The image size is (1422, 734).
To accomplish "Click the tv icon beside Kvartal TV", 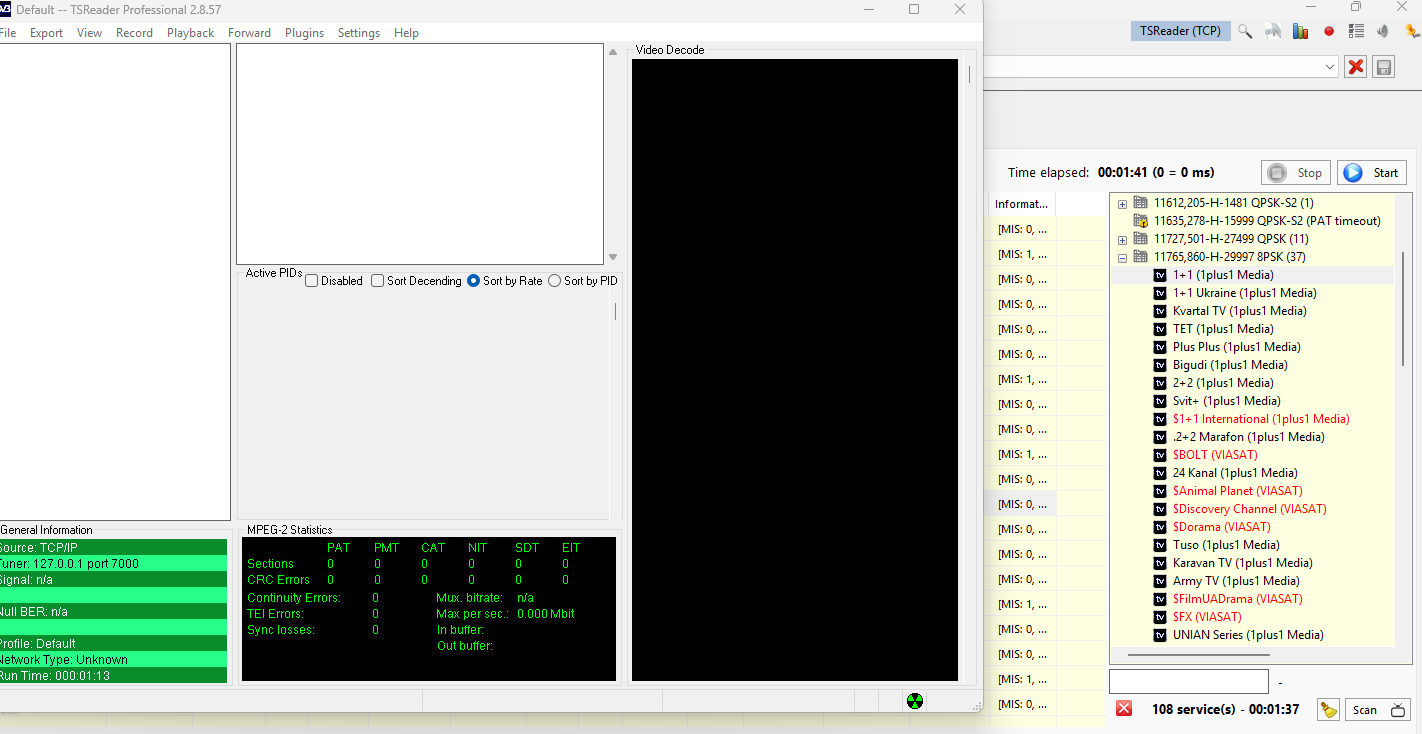I will pos(1160,311).
